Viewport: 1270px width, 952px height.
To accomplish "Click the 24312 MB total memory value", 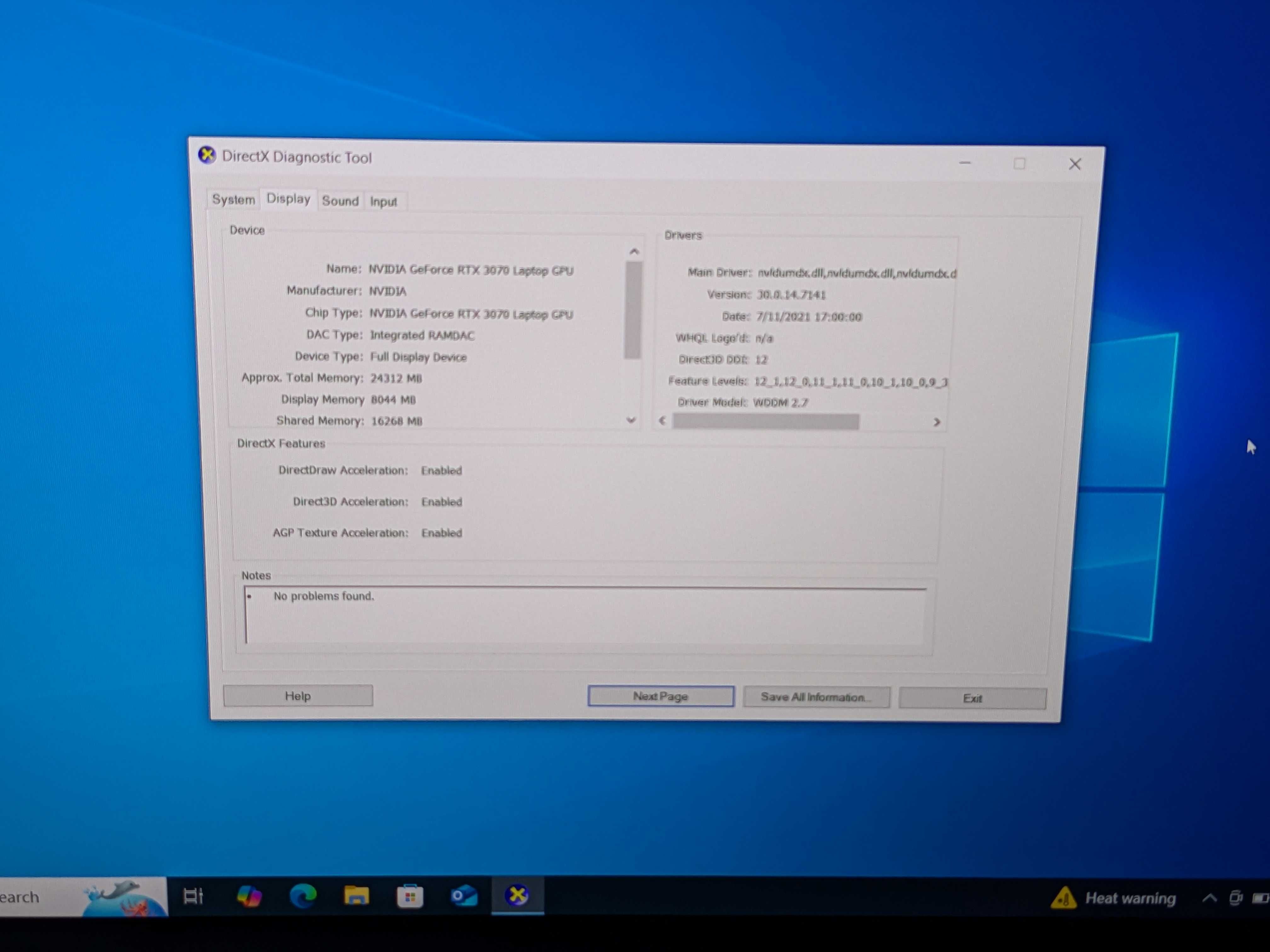I will [396, 378].
